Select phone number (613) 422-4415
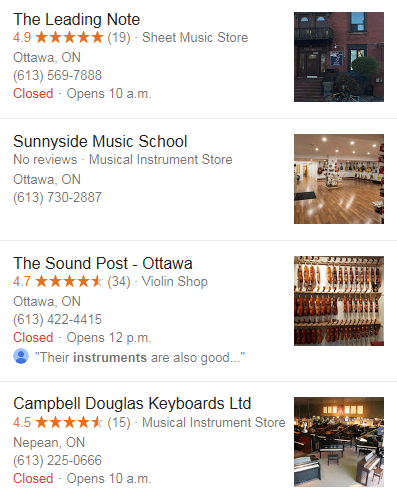Screen dimensions: 397x502 pyautogui.click(x=57, y=320)
